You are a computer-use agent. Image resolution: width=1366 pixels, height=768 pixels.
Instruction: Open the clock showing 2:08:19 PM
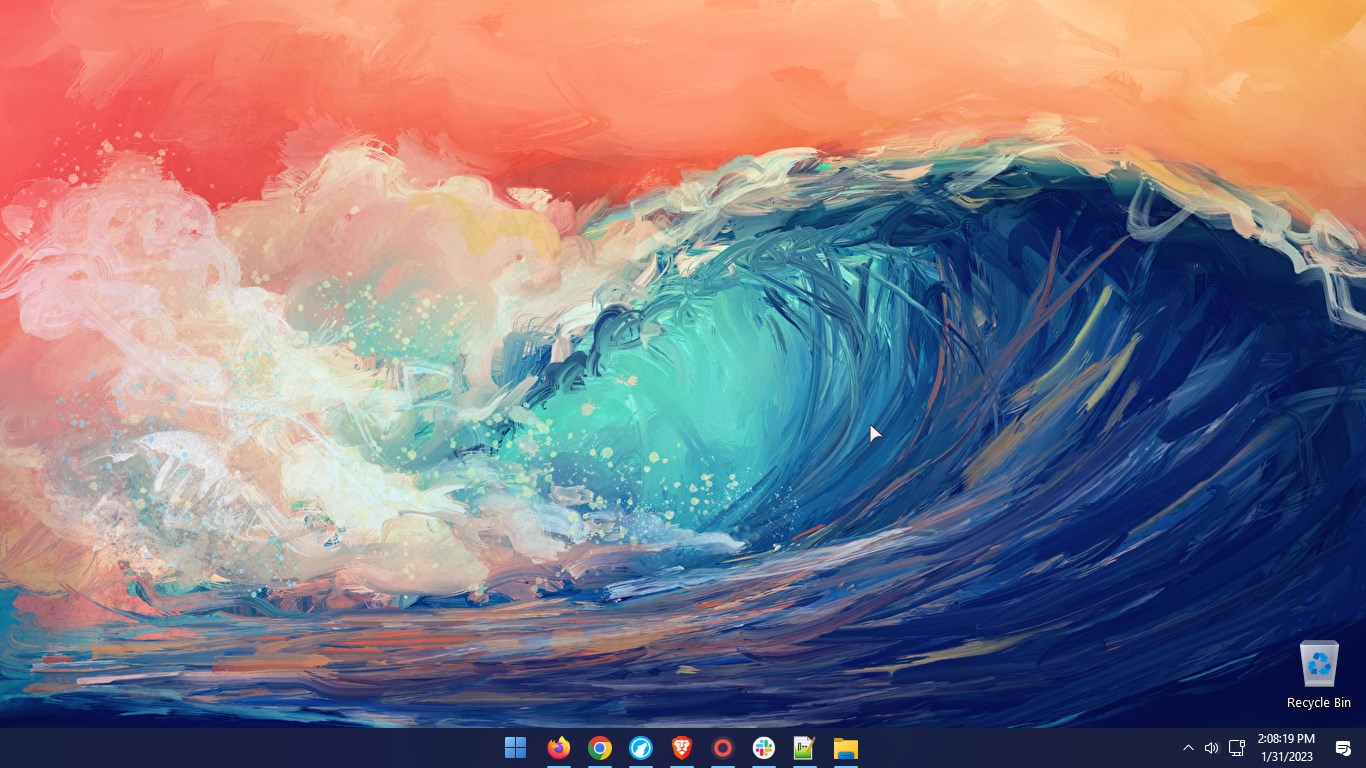click(x=1286, y=748)
